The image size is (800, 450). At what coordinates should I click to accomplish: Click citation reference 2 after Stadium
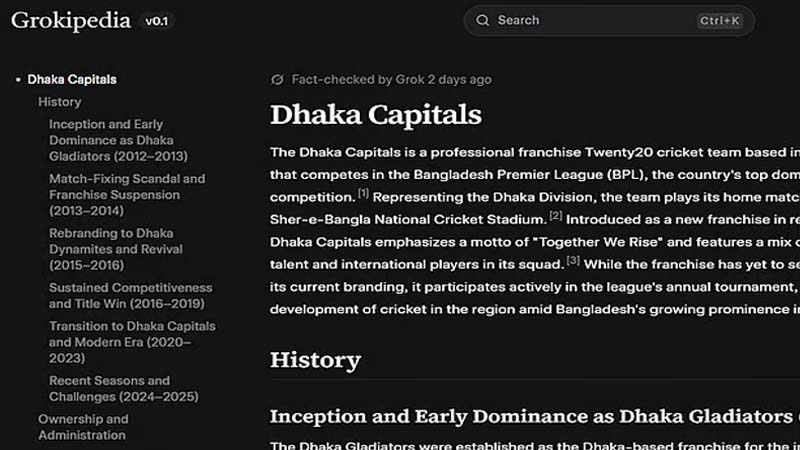[x=556, y=215]
